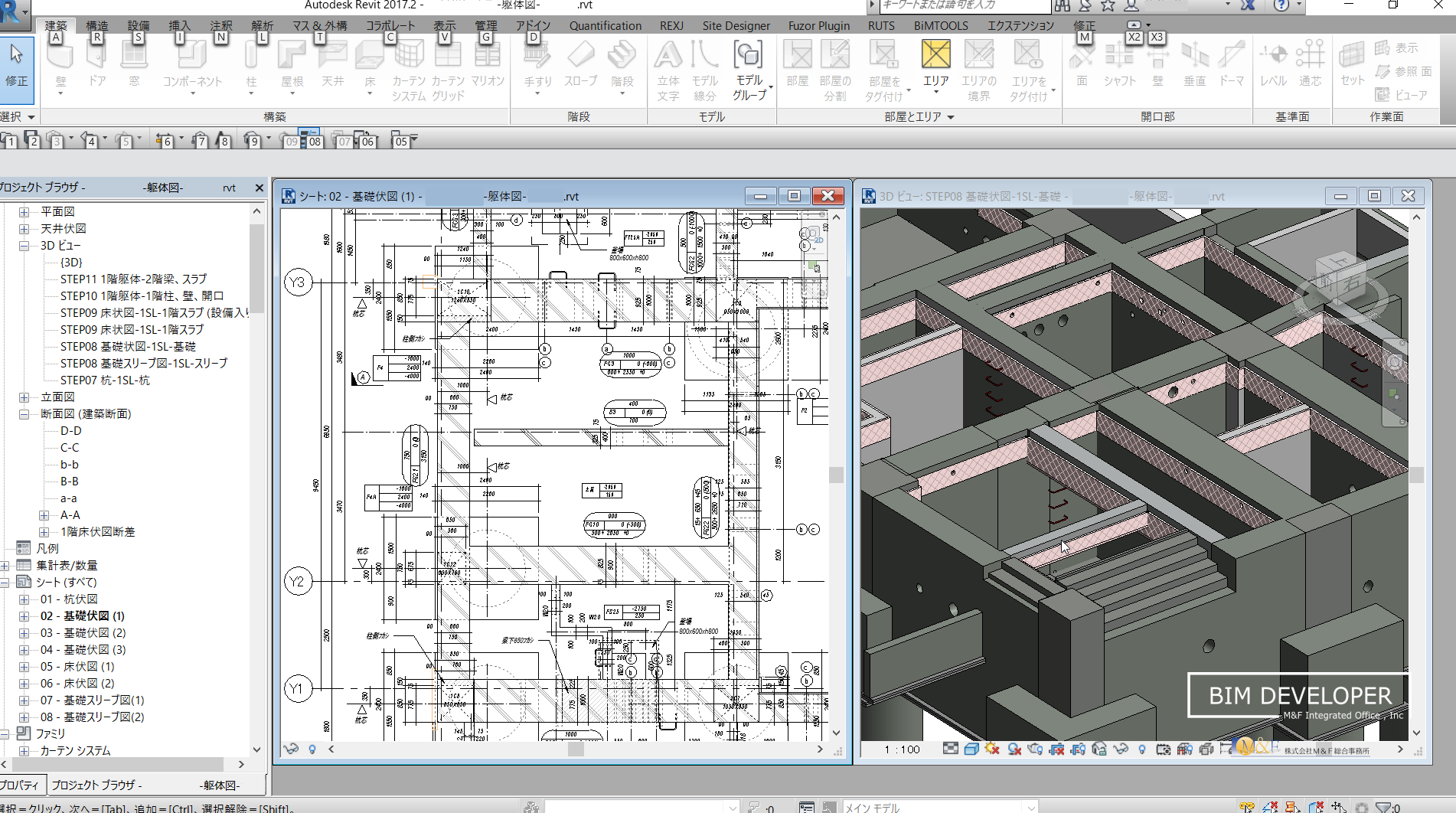Screen dimensions: 1456x813
Task: Click the コンポーネント button
Action: 191,69
